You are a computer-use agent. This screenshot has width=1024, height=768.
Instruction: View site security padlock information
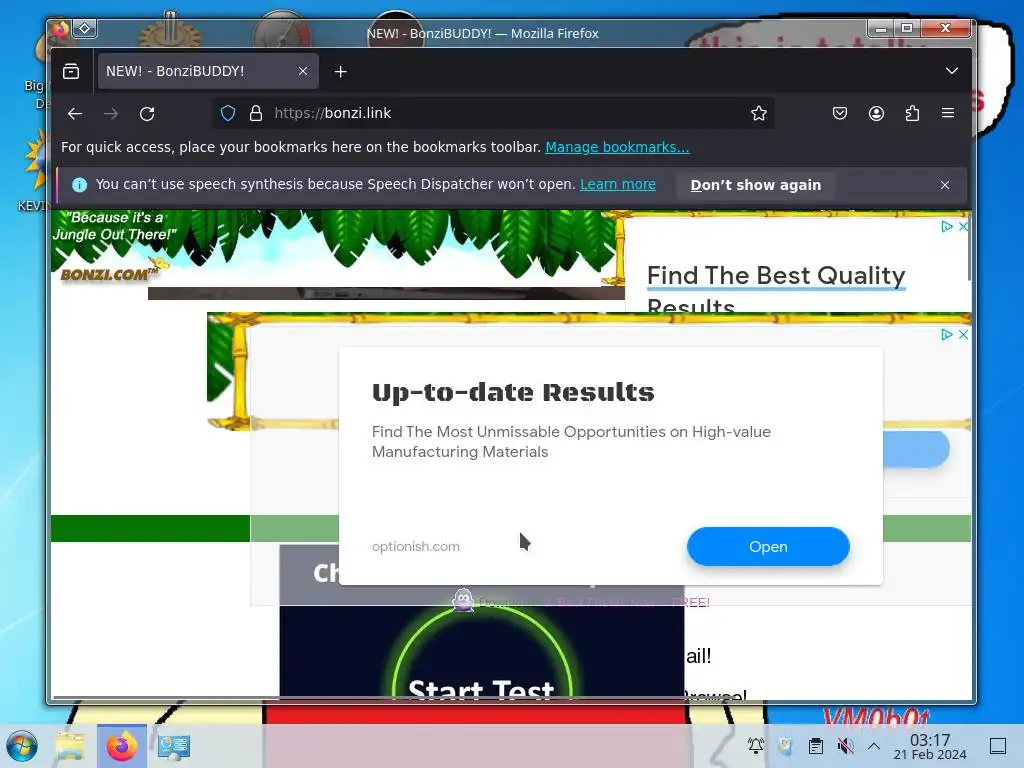pos(256,113)
